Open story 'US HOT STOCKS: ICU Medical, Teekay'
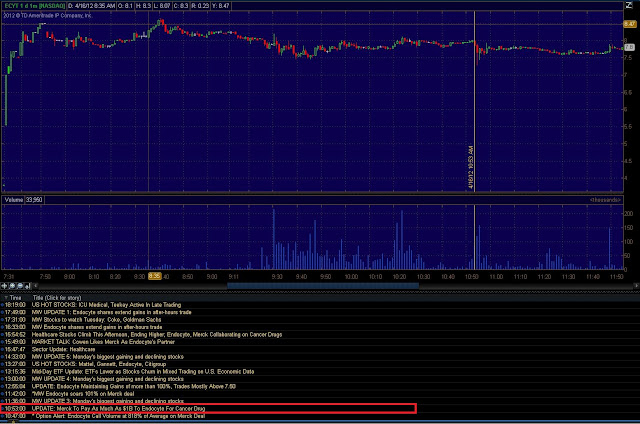640x424 pixels. pyautogui.click(x=106, y=305)
